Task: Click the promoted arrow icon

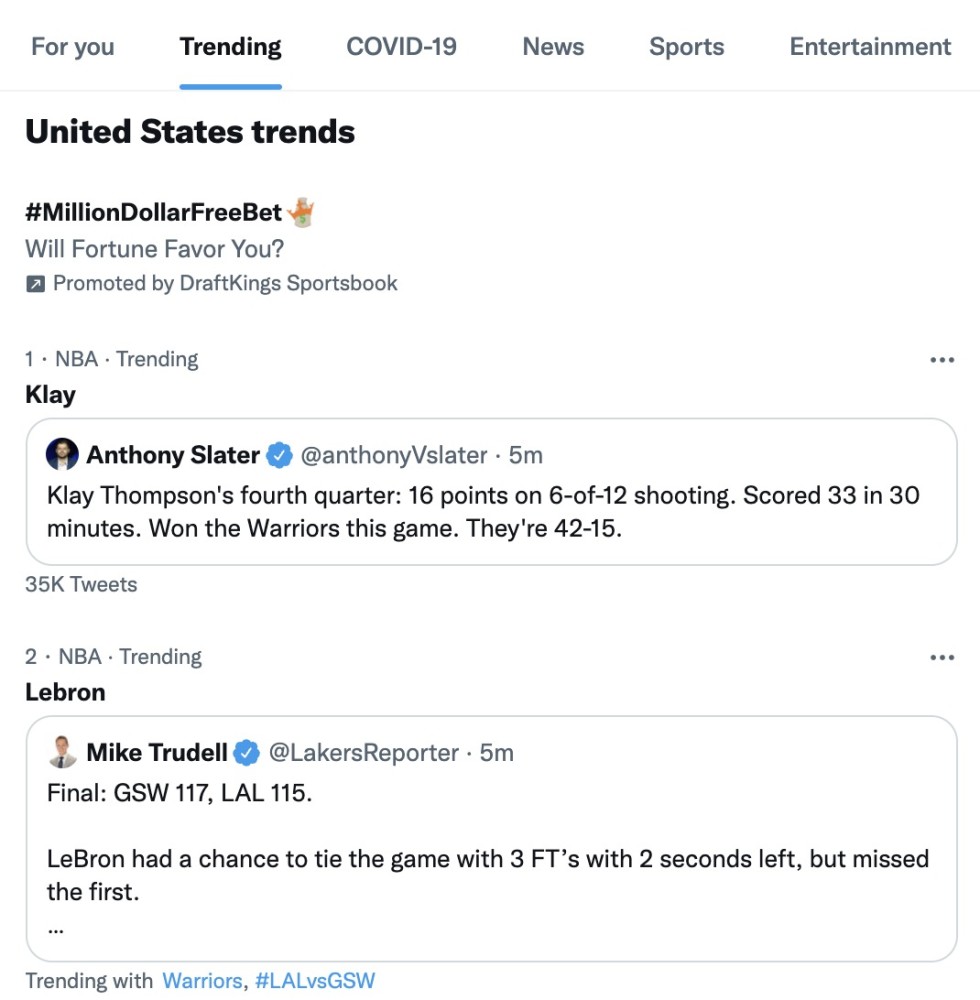Action: click(x=35, y=284)
